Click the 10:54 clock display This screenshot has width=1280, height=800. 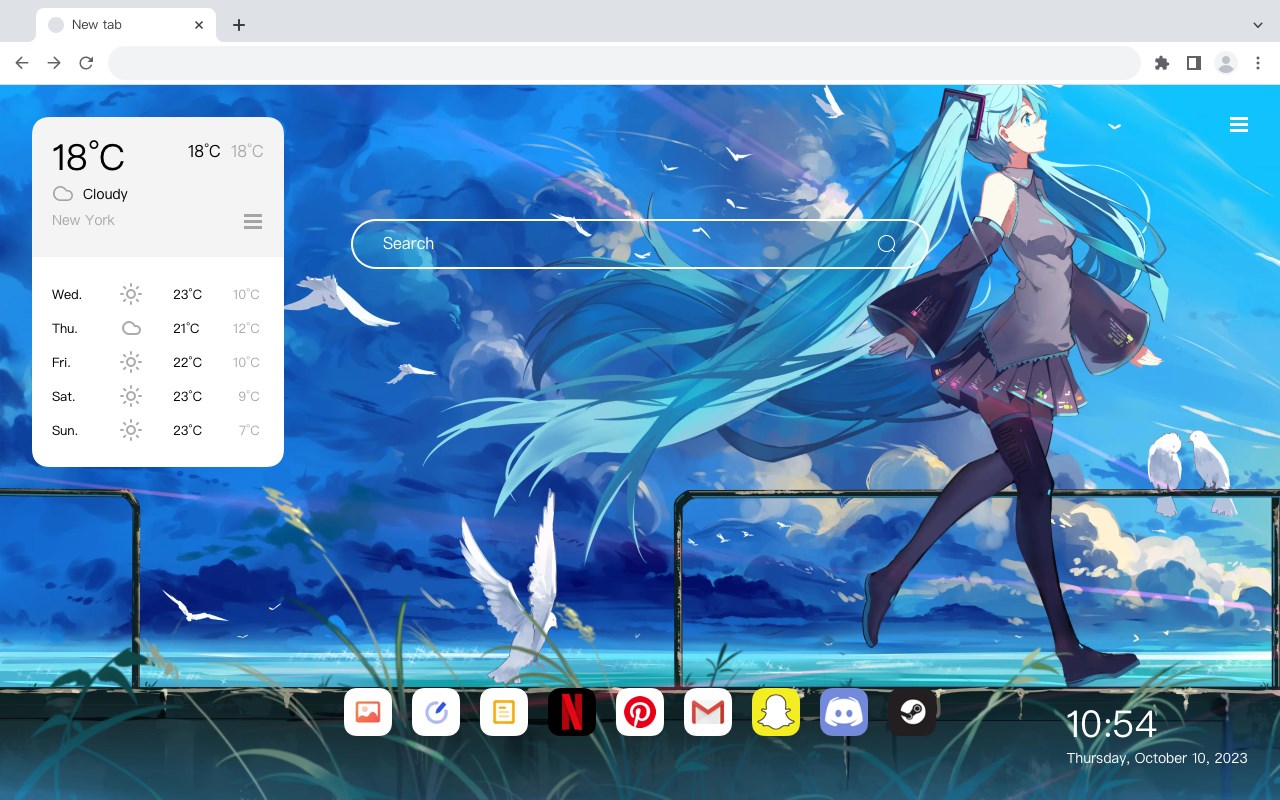[1111, 724]
